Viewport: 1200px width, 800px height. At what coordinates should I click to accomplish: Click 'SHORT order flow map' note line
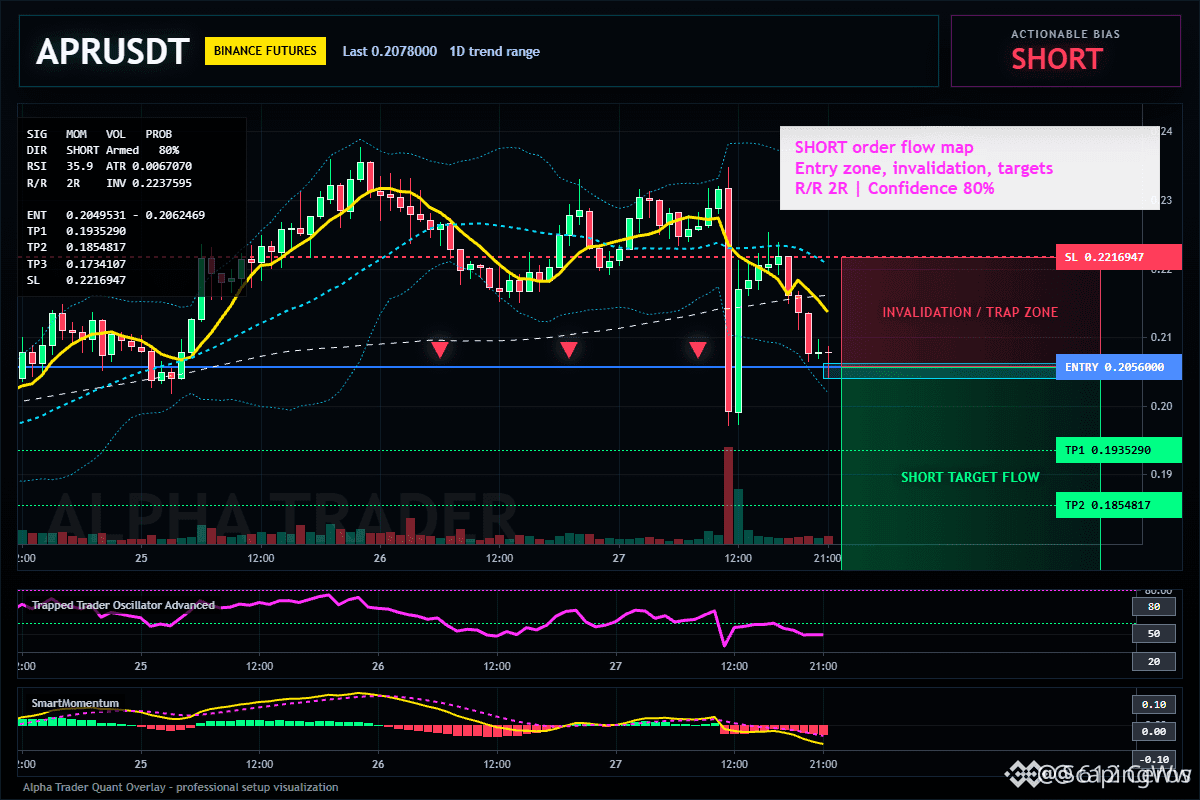coord(884,148)
